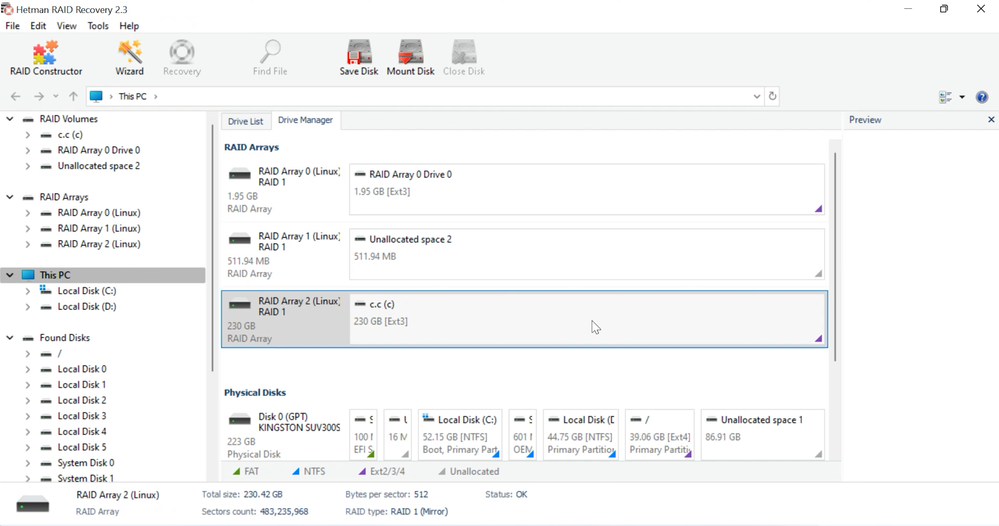
Task: Select Unallocated space 1 86.91 GB block
Action: (x=763, y=435)
